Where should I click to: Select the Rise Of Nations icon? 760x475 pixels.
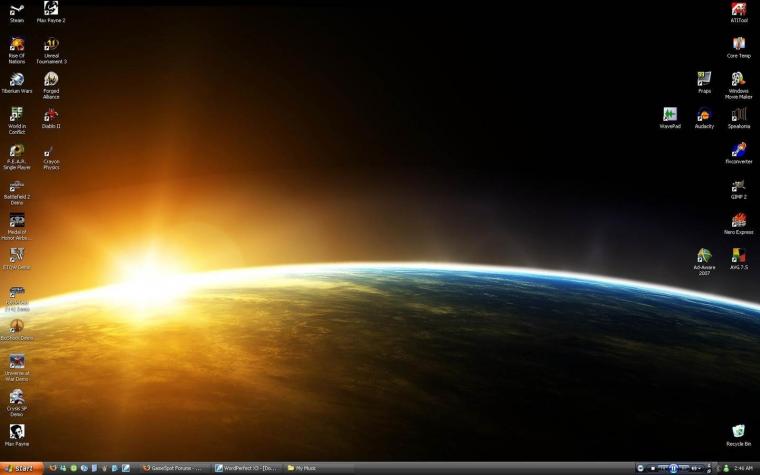point(16,51)
